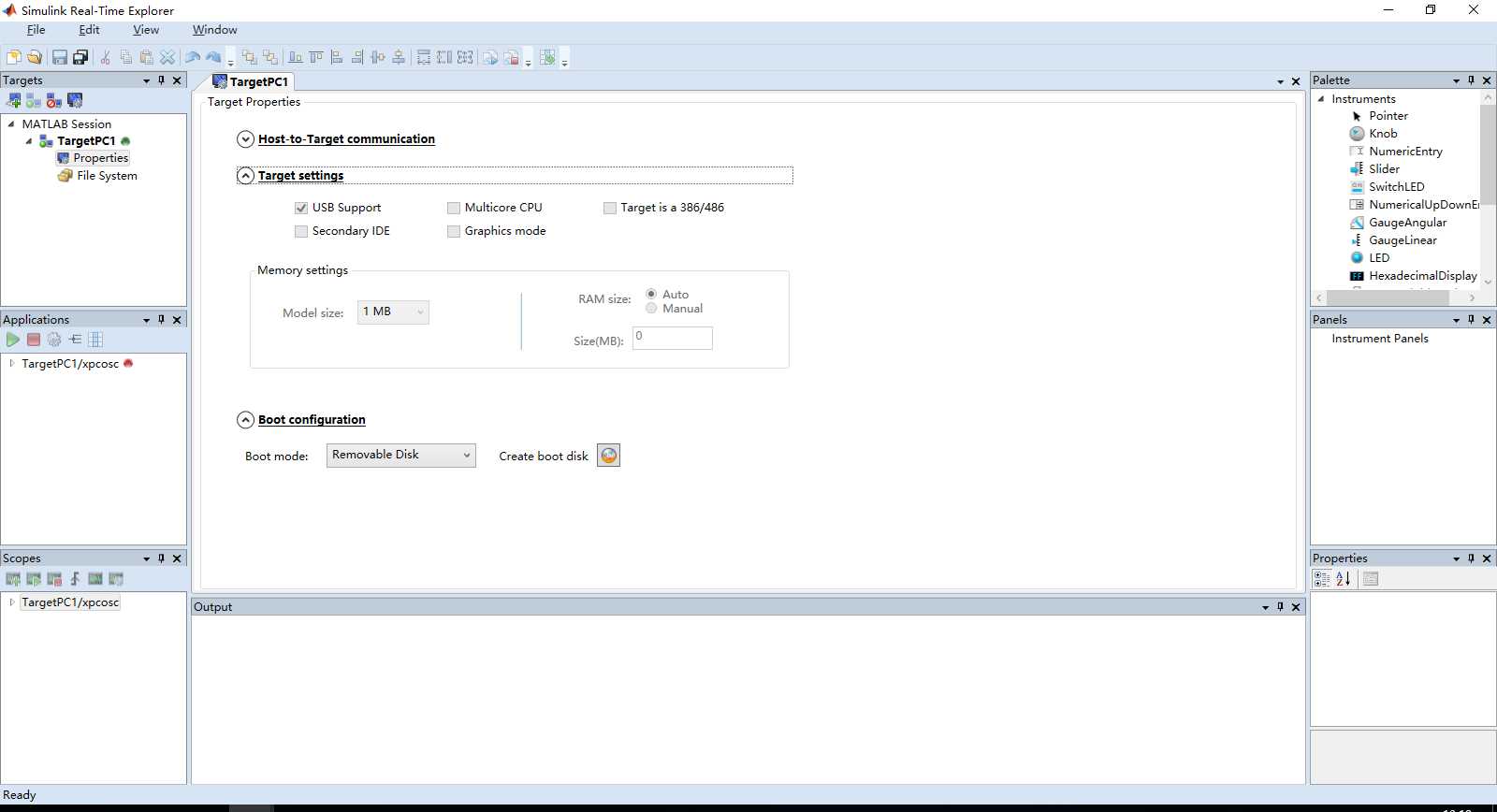1497x812 pixels.
Task: Click the Size(MB) input field
Action: (673, 338)
